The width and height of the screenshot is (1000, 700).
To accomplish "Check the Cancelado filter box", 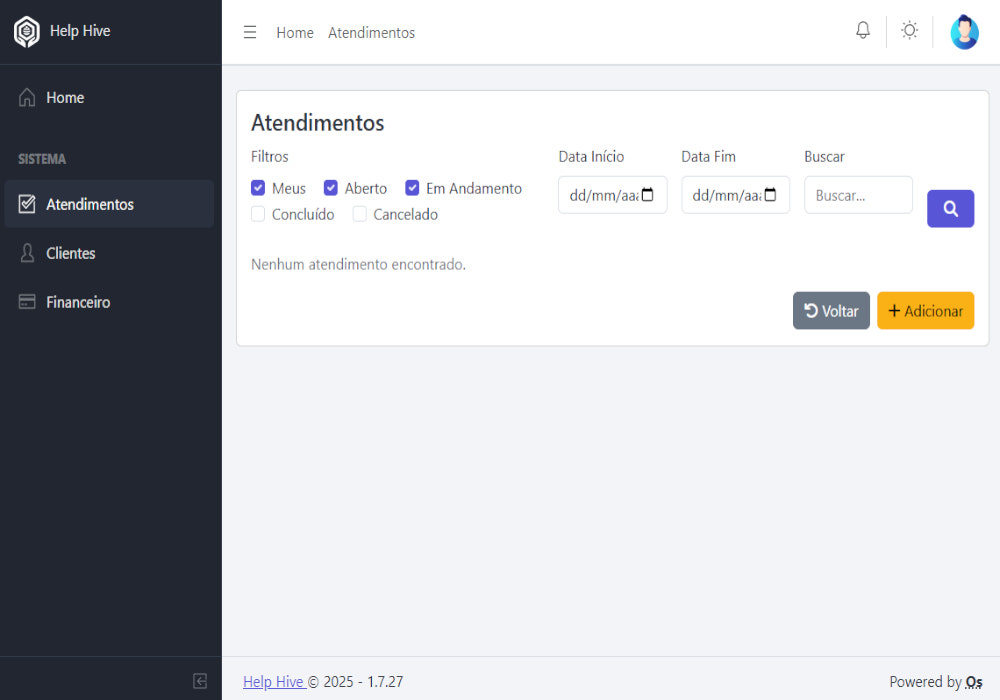I will pyautogui.click(x=360, y=214).
